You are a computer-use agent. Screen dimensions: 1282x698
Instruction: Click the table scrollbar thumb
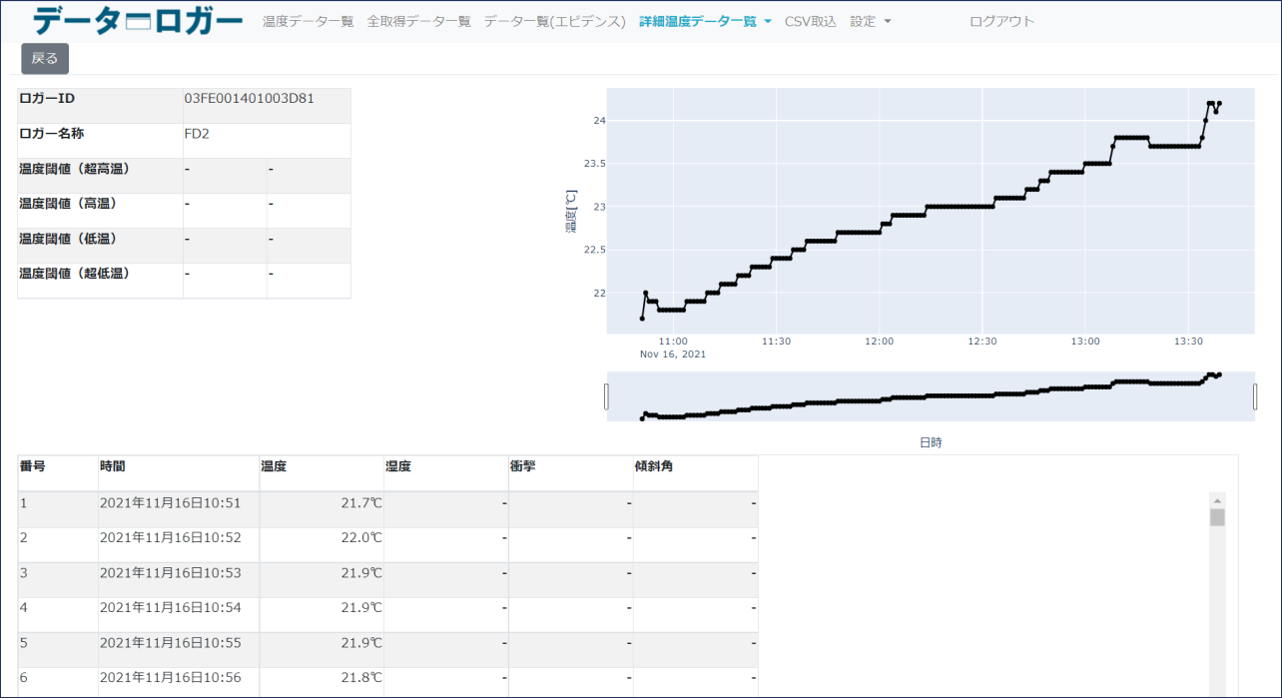[x=1217, y=517]
